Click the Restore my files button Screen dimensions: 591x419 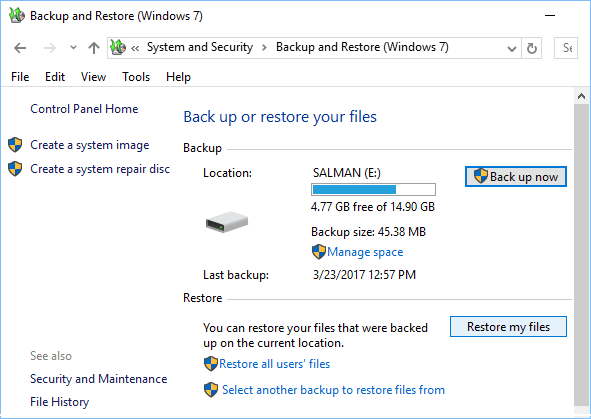click(x=508, y=327)
